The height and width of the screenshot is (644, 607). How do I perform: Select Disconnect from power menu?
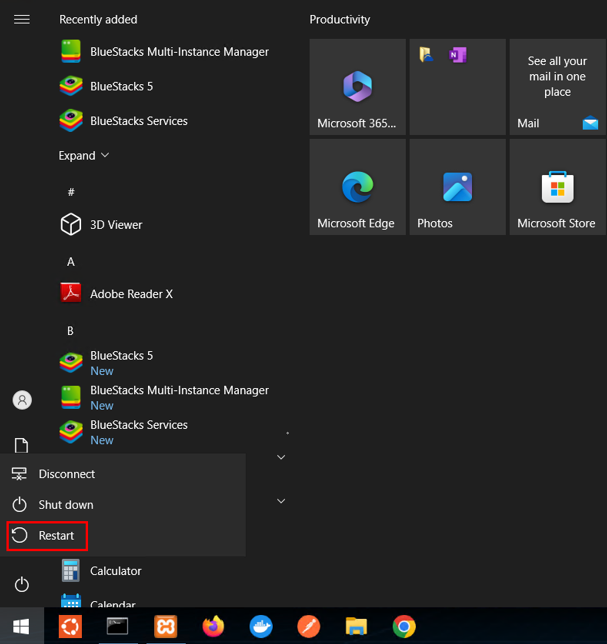coord(123,474)
